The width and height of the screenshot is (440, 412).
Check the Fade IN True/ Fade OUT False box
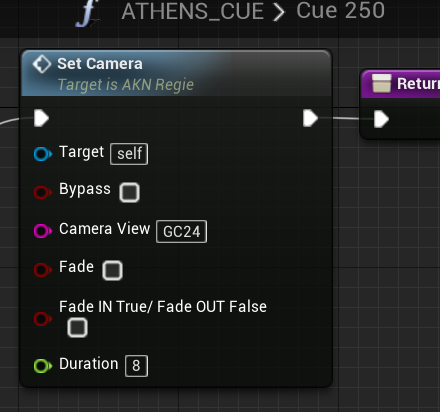click(x=77, y=327)
